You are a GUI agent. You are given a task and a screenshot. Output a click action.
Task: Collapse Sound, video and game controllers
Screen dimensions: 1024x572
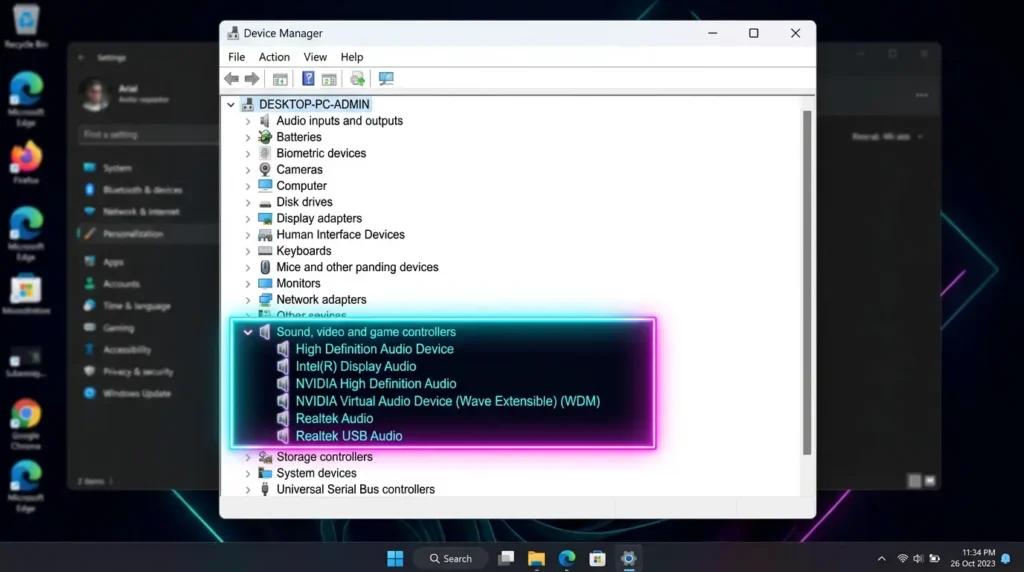click(248, 332)
